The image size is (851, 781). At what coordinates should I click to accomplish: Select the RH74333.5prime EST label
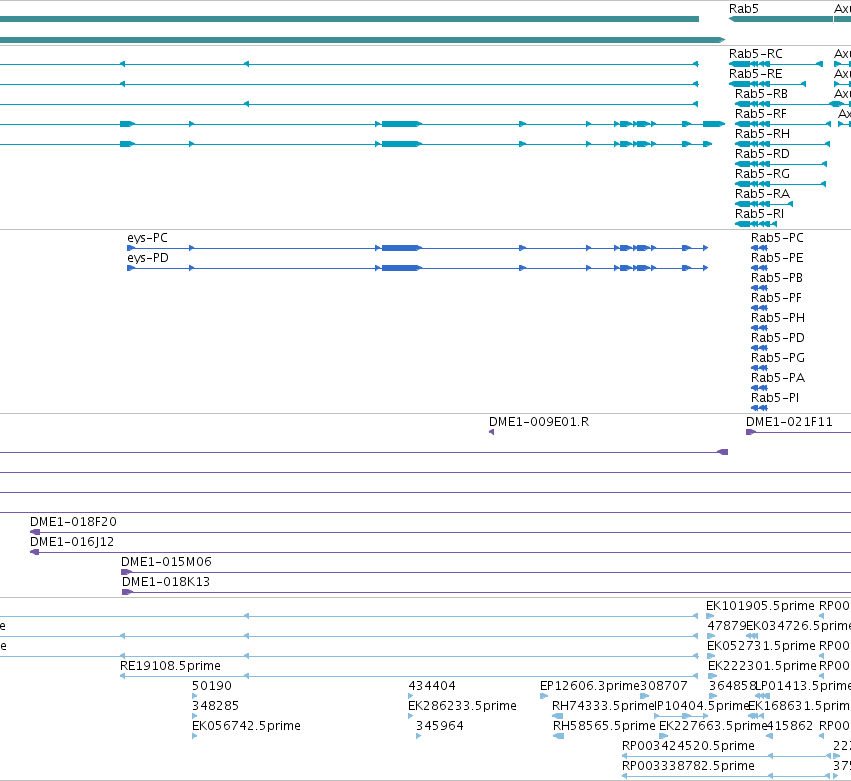[x=603, y=707]
